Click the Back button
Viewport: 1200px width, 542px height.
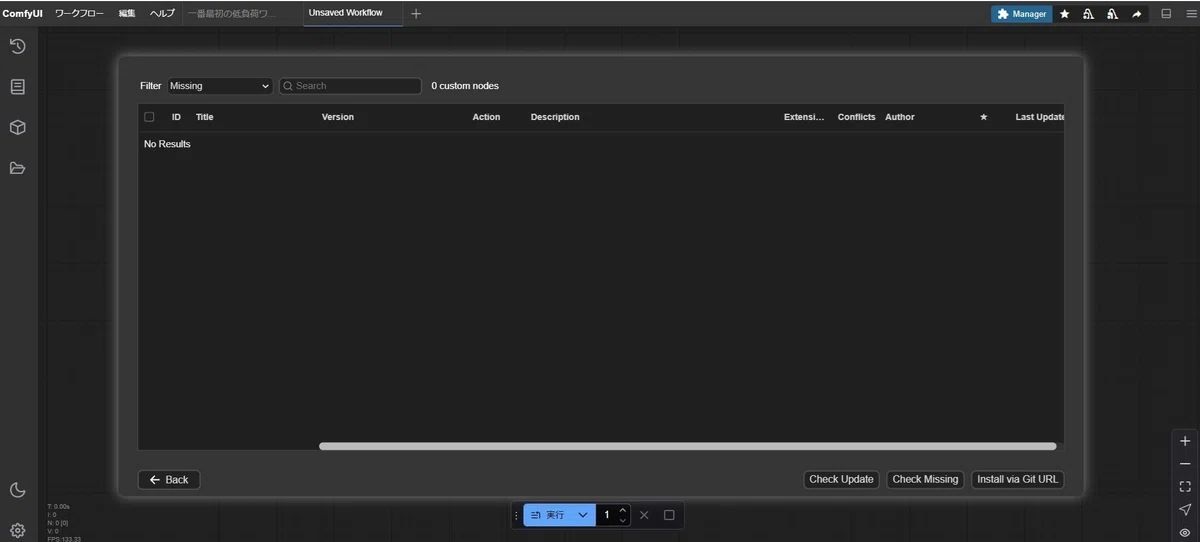(x=169, y=480)
